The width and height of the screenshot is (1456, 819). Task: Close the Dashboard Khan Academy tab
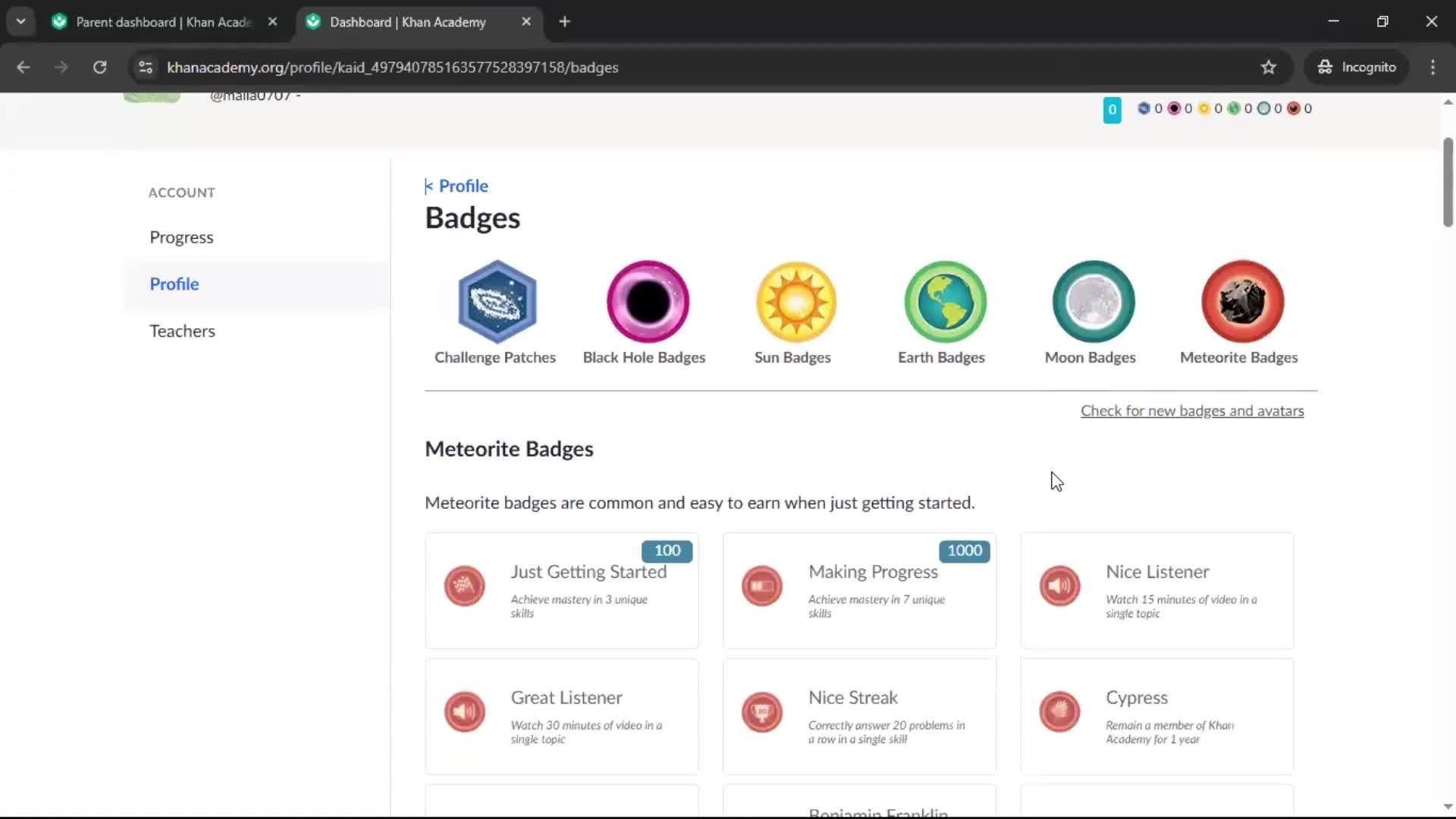526,22
